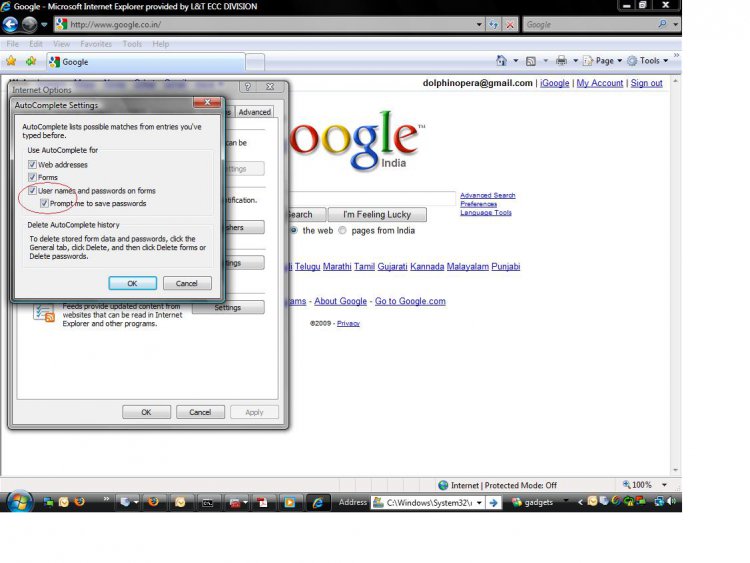
Task: Expand the address bar URL history dropdown
Action: click(x=479, y=24)
